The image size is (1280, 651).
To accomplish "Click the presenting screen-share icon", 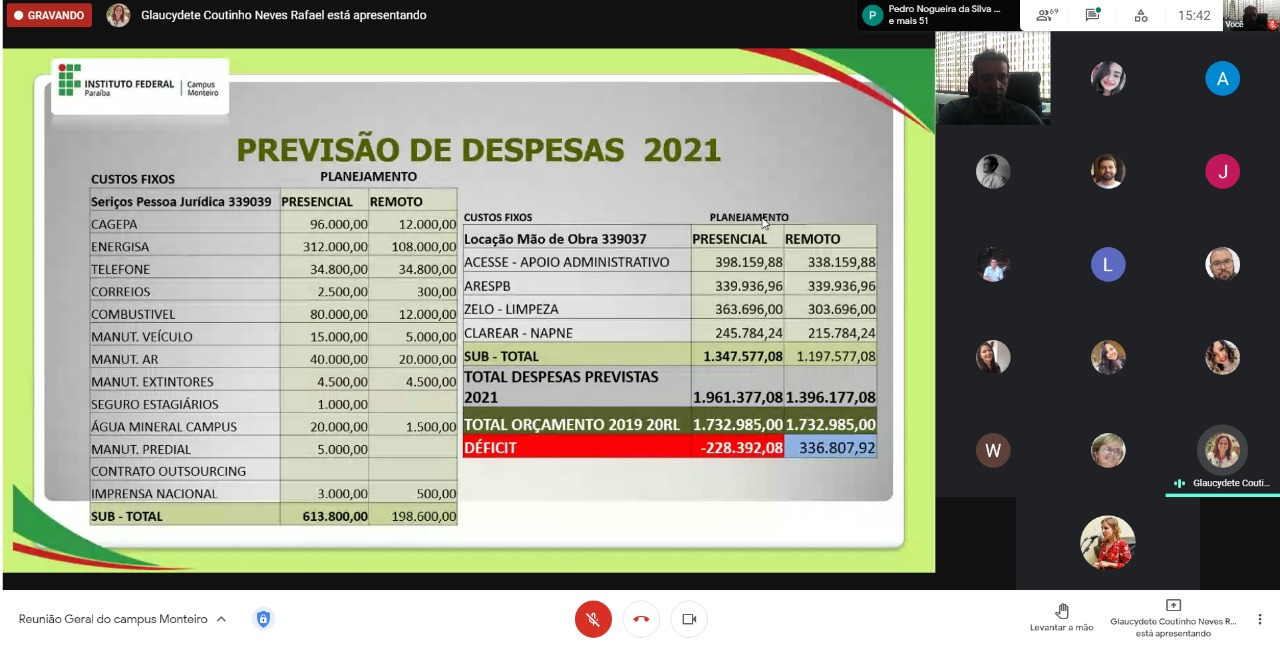I will (1173, 606).
